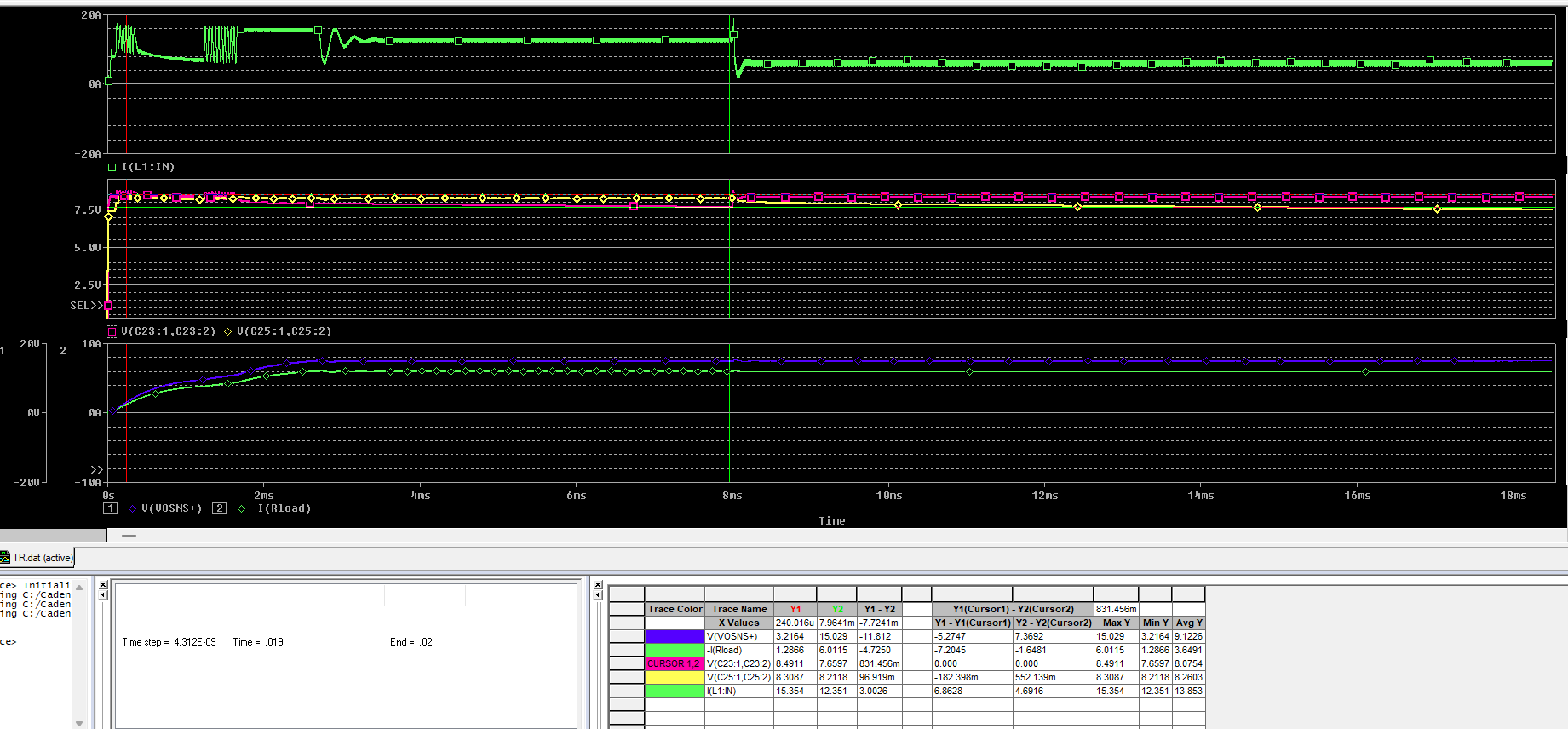Image resolution: width=1568 pixels, height=729 pixels.
Task: Click the -7.7241m X difference cell
Action: click(x=880, y=623)
